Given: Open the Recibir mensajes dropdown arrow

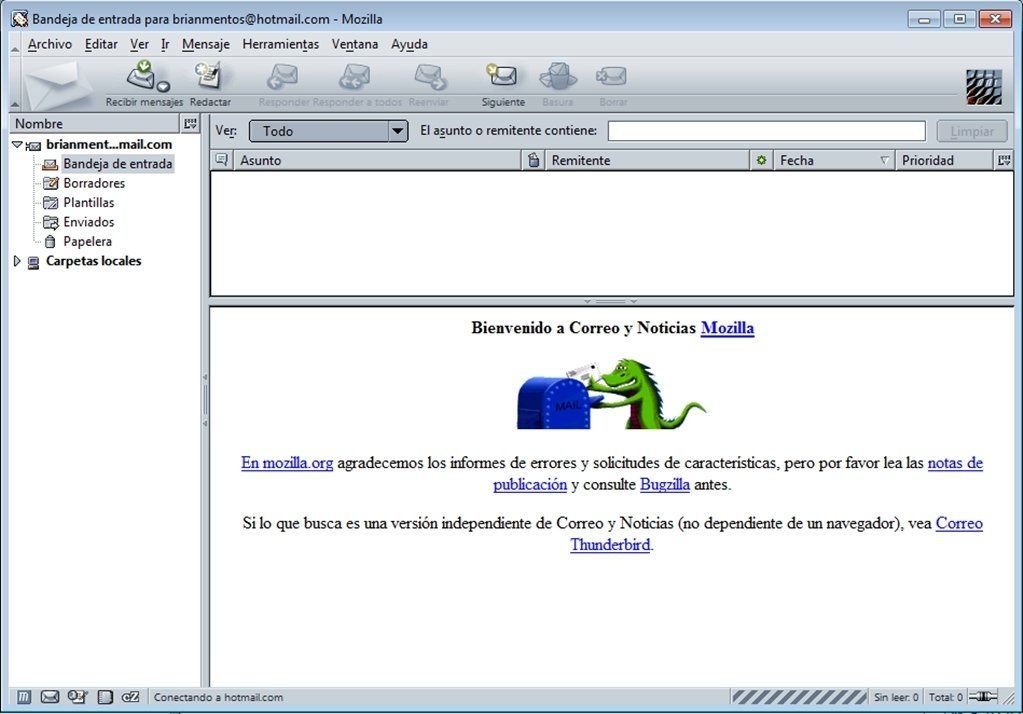Looking at the screenshot, I should coord(163,86).
